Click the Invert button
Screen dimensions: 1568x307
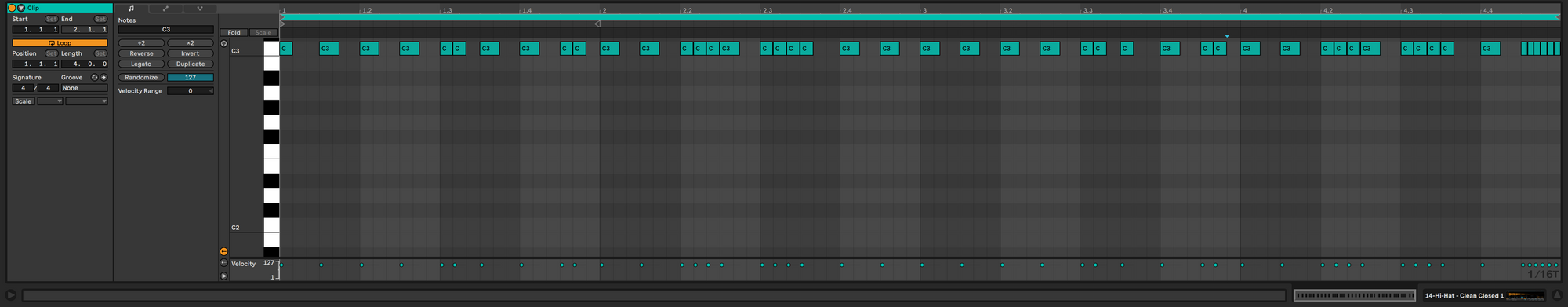[190, 53]
